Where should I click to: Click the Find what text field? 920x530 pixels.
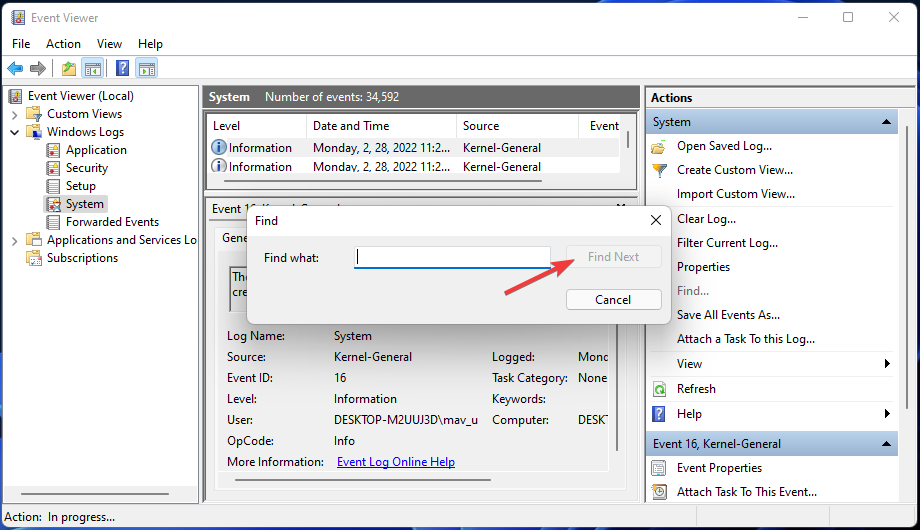[452, 257]
